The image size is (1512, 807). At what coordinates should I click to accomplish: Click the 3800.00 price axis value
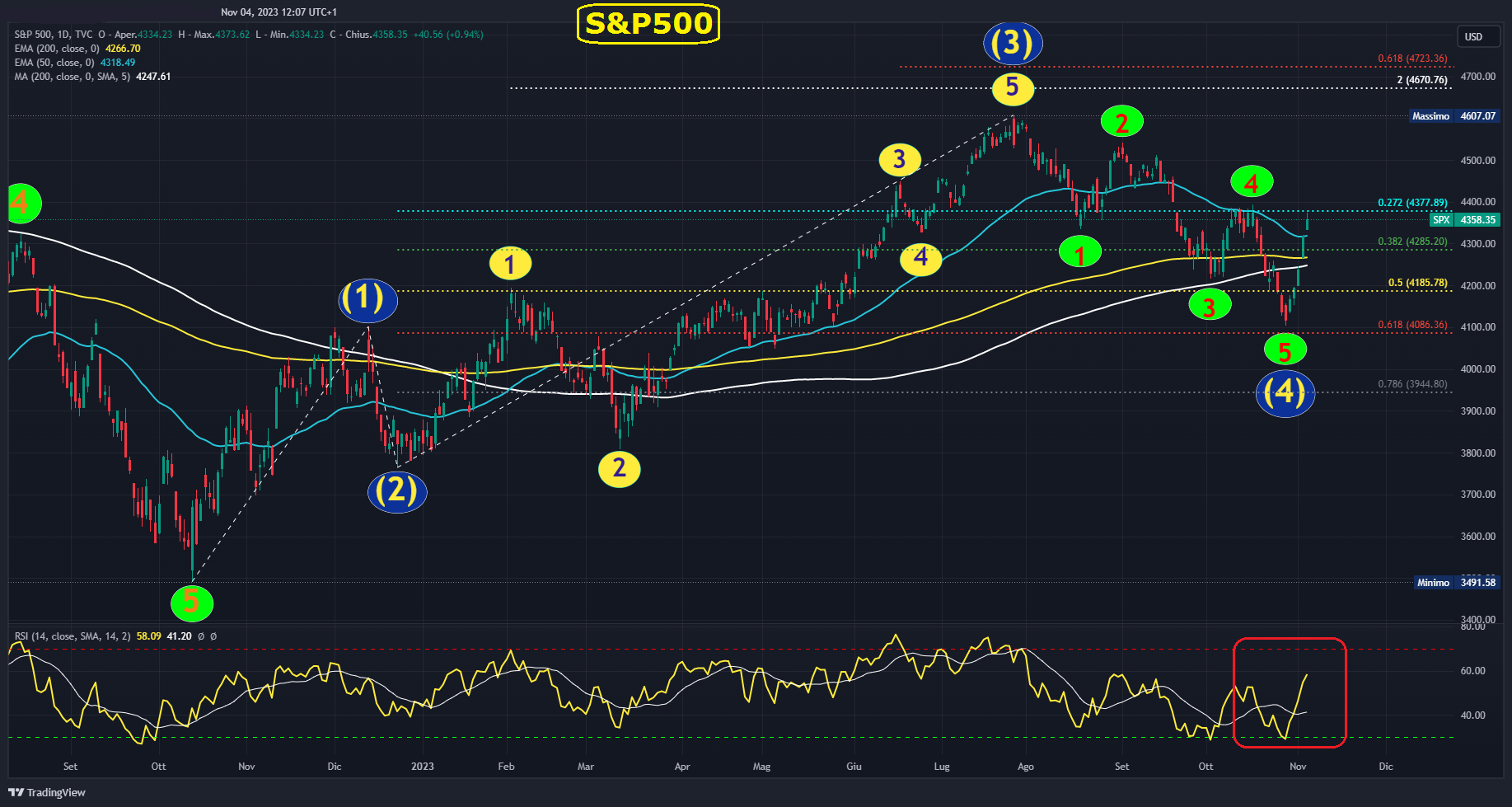pos(1478,453)
